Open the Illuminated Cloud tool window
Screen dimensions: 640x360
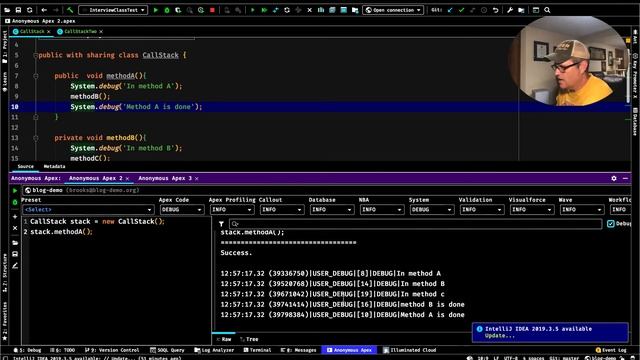pyautogui.click(x=410, y=350)
